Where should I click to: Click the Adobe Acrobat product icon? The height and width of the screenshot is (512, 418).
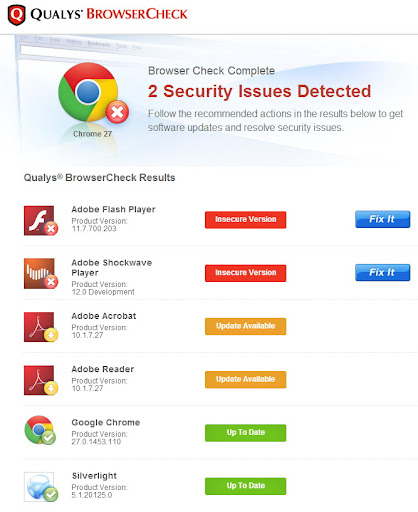(41, 327)
